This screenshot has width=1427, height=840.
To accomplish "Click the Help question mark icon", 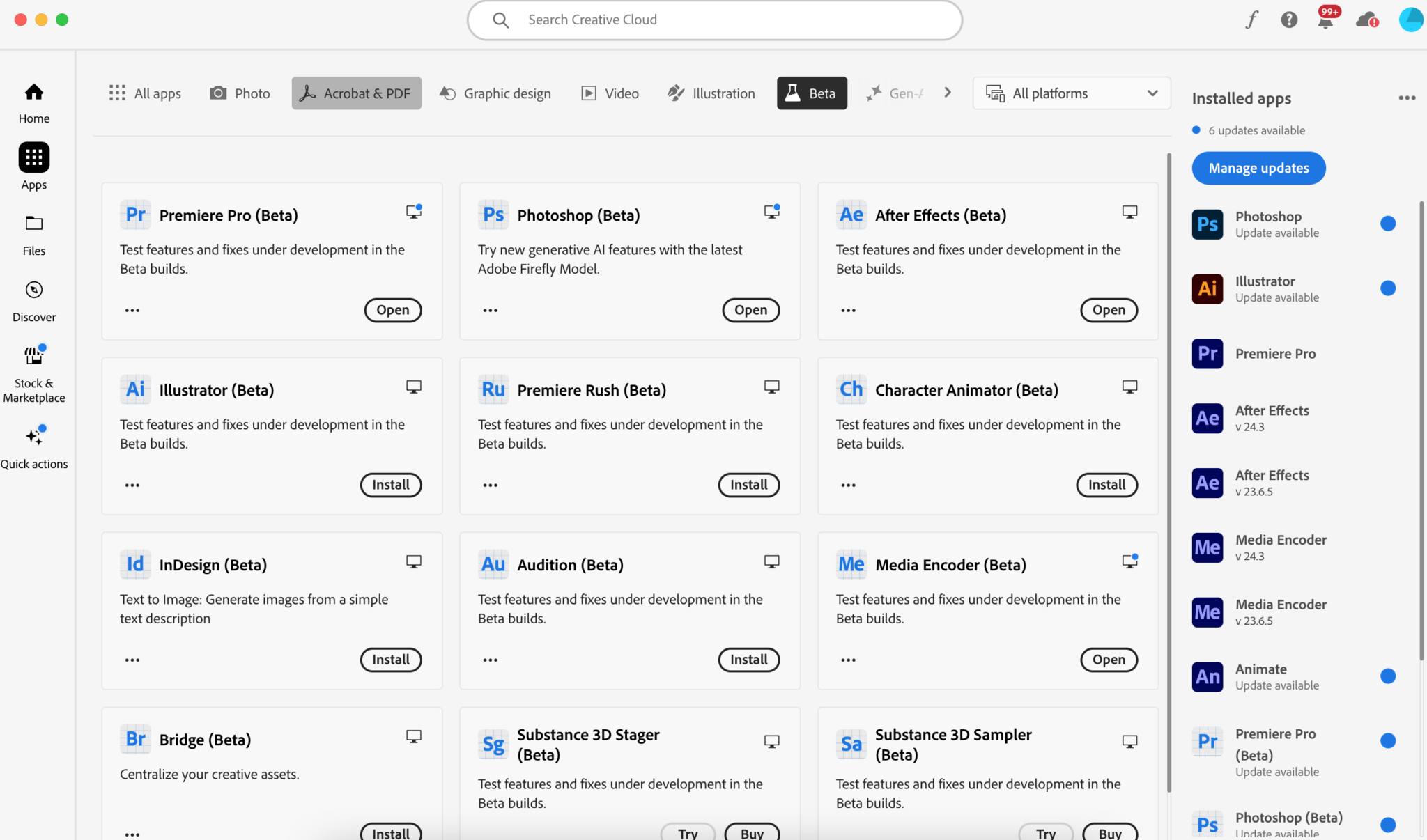I will pos(1289,20).
